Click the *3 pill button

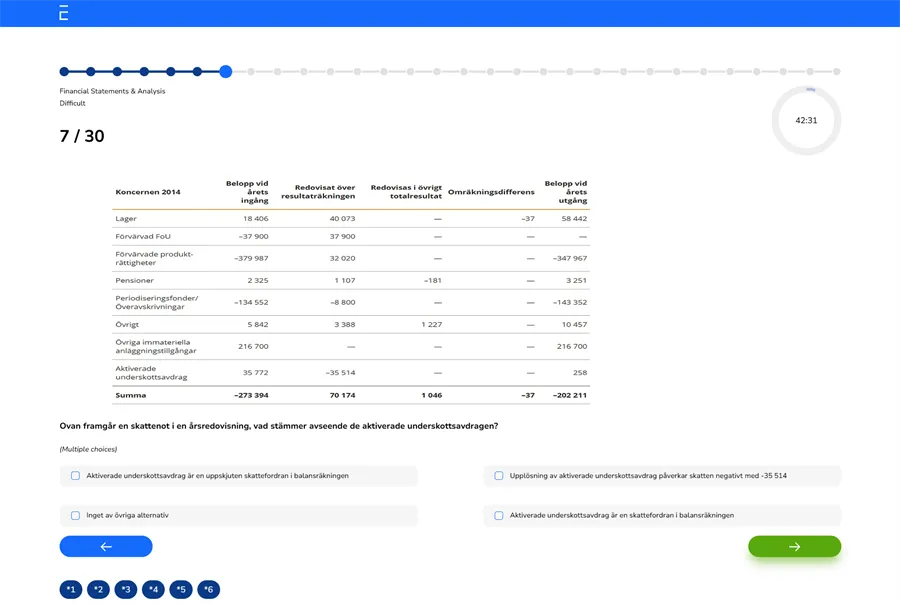click(x=125, y=589)
